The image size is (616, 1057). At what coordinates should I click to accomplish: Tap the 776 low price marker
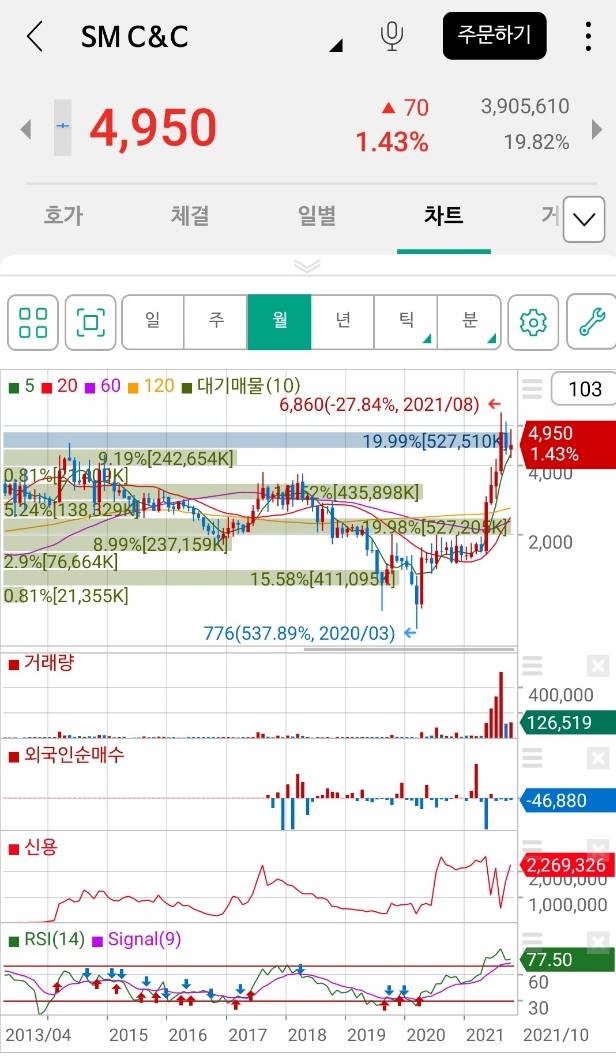(x=310, y=634)
